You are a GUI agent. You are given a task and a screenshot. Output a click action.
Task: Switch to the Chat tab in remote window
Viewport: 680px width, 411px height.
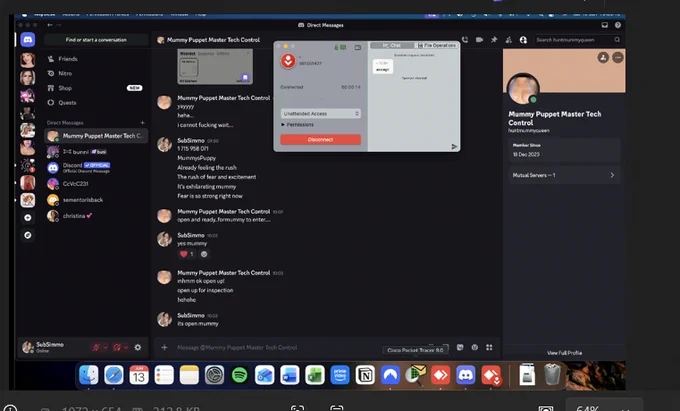[x=392, y=45]
